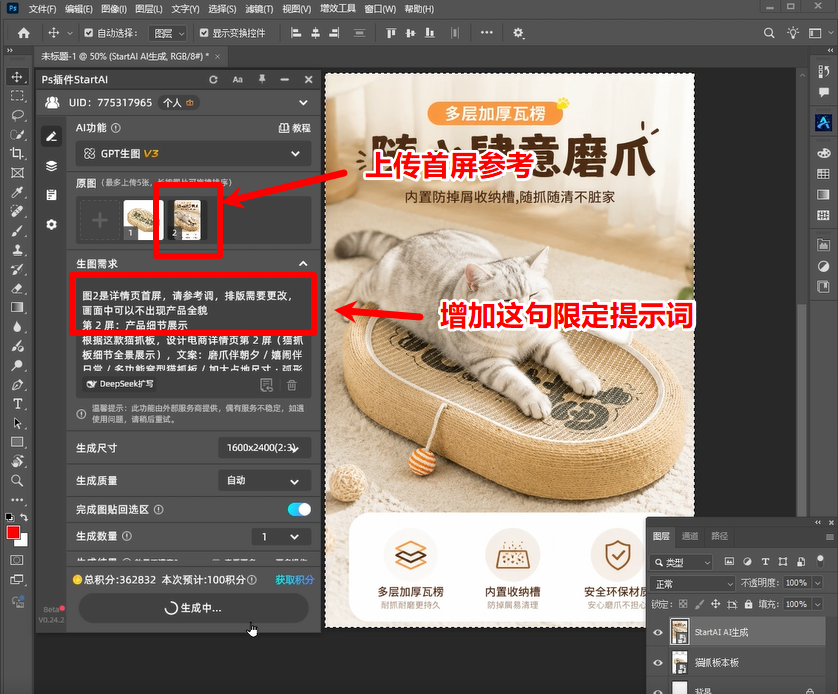The image size is (838, 694).
Task: Open the 不透明度 100% opacity slider arrow
Action: coord(818,583)
